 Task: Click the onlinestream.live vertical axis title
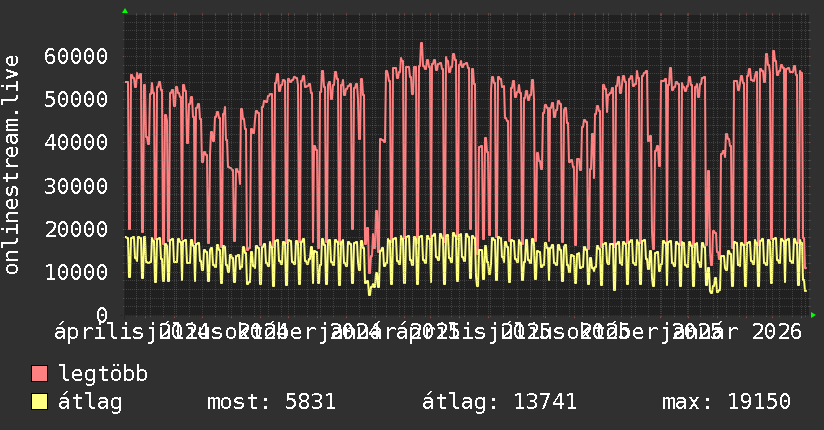coord(11,165)
